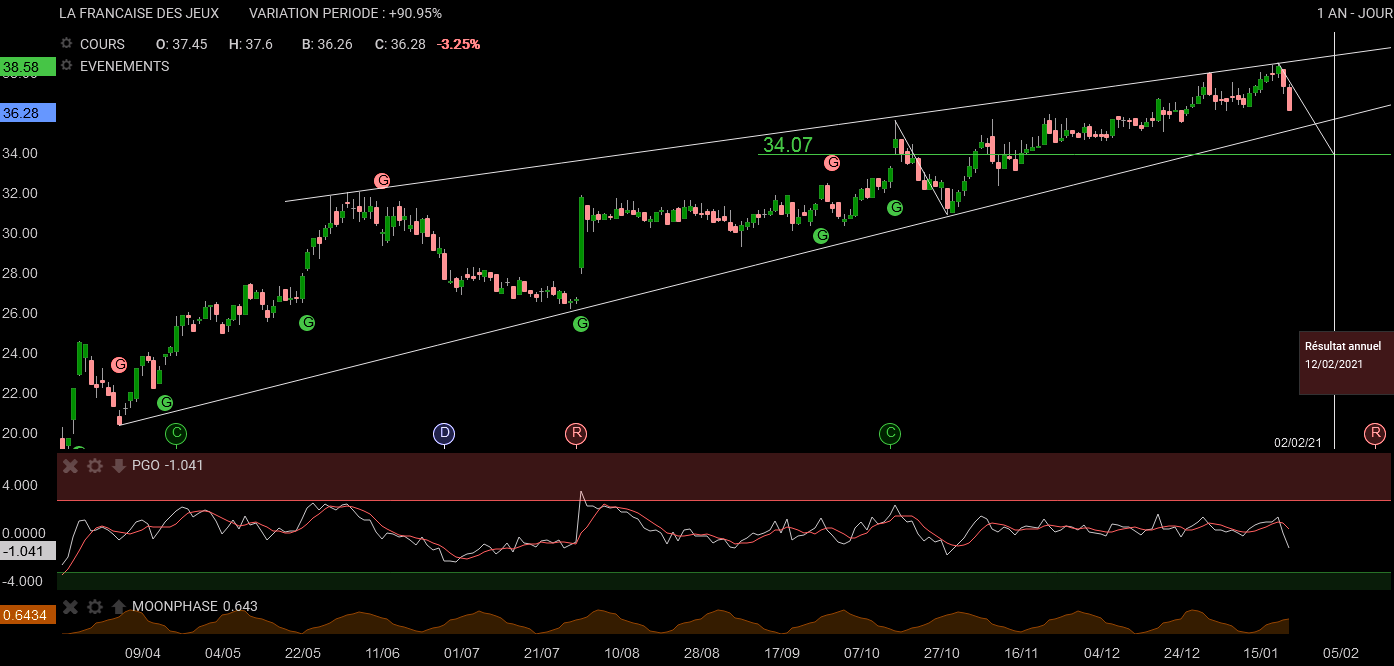The height and width of the screenshot is (666, 1394).
Task: Click the green G marker near 26.00 around 22/05
Action: (307, 323)
